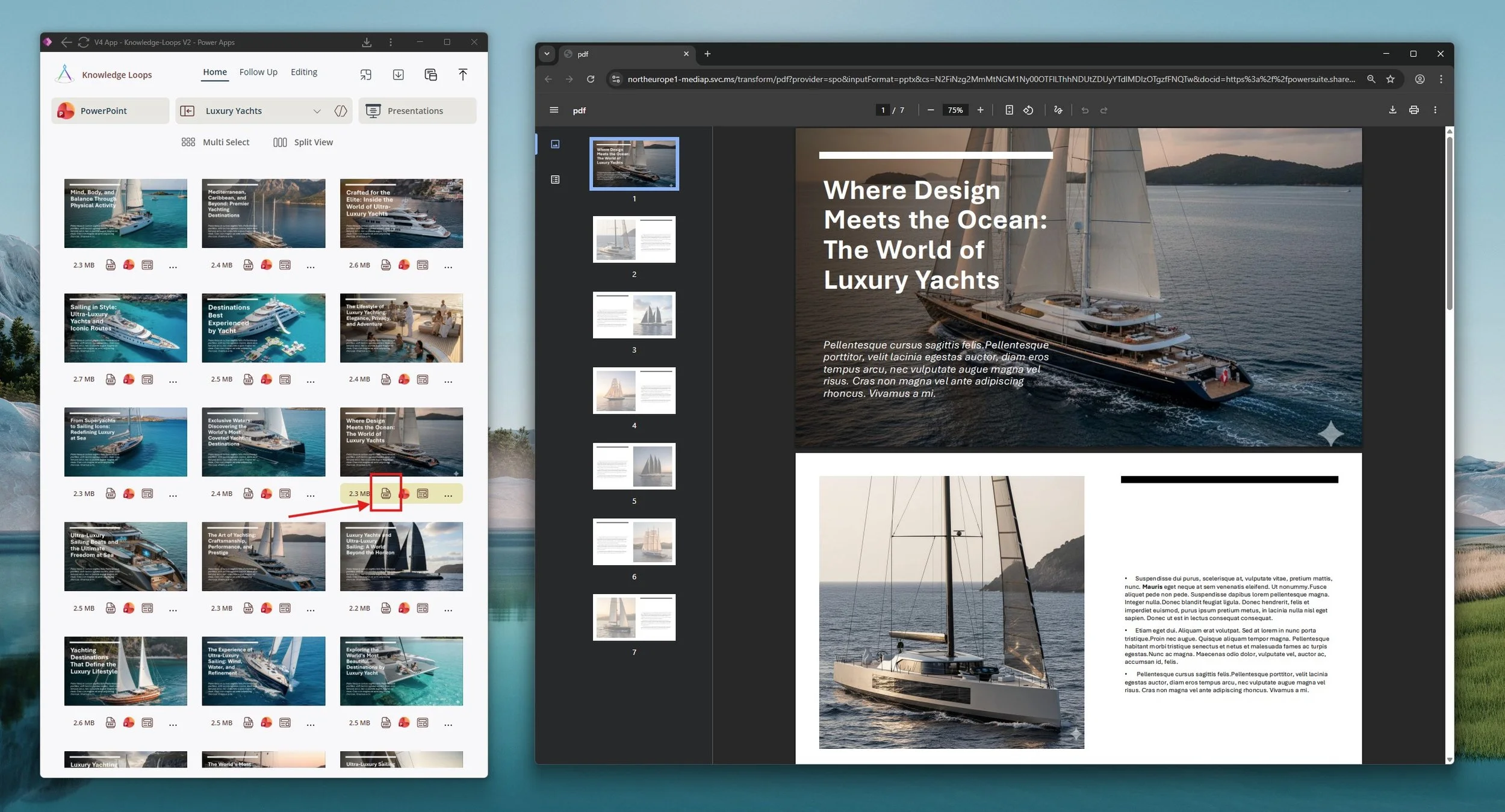This screenshot has height=812, width=1505.
Task: Open the browser tab search dropdown
Action: pyautogui.click(x=547, y=54)
